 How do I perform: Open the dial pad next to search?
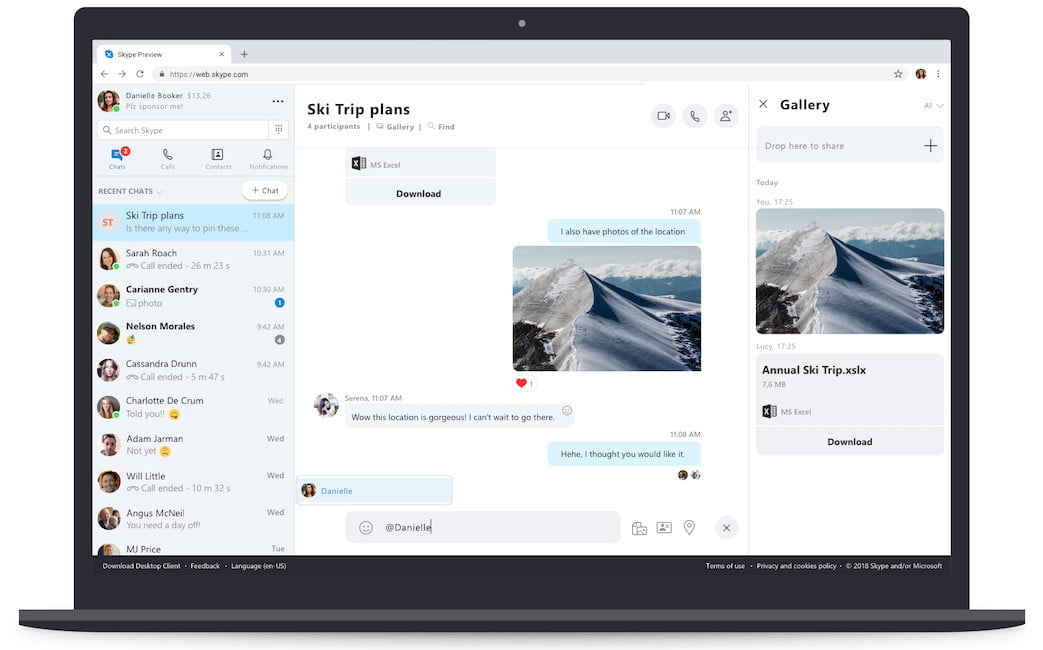278,130
